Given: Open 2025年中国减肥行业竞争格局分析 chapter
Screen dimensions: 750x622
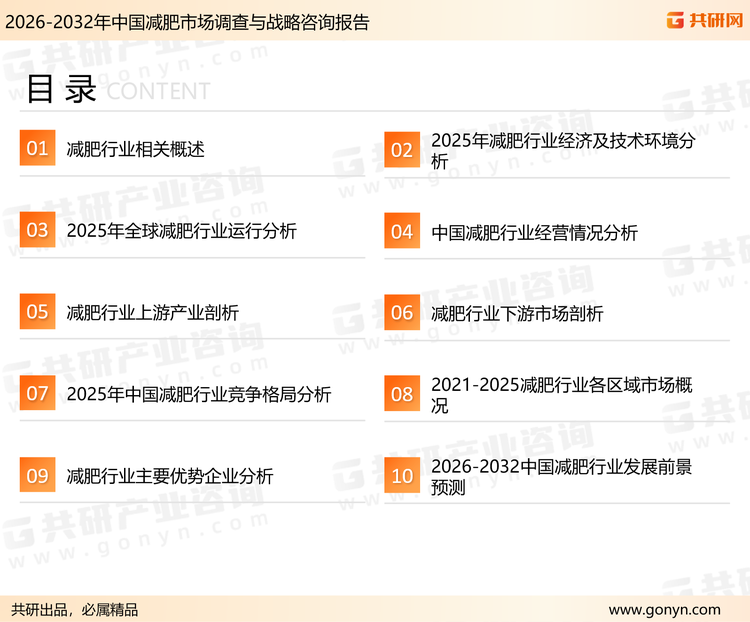Looking at the screenshot, I should pos(199,394).
